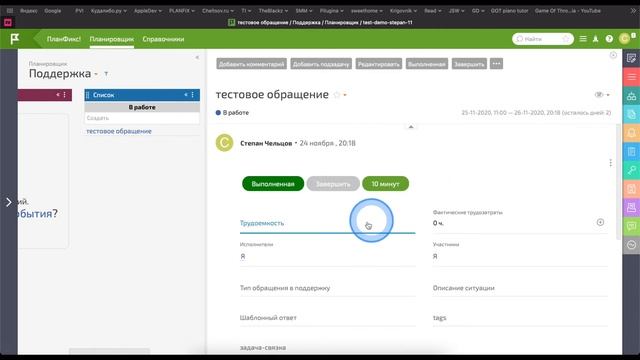This screenshot has height=360, width=640.
Task: Open the eye visibility dropdown near title
Action: pyautogui.click(x=602, y=95)
